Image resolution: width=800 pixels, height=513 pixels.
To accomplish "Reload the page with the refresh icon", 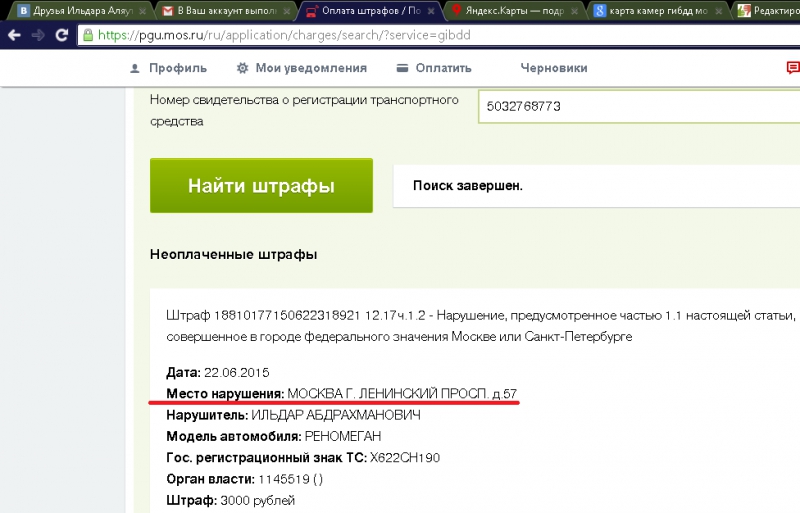I will [62, 35].
